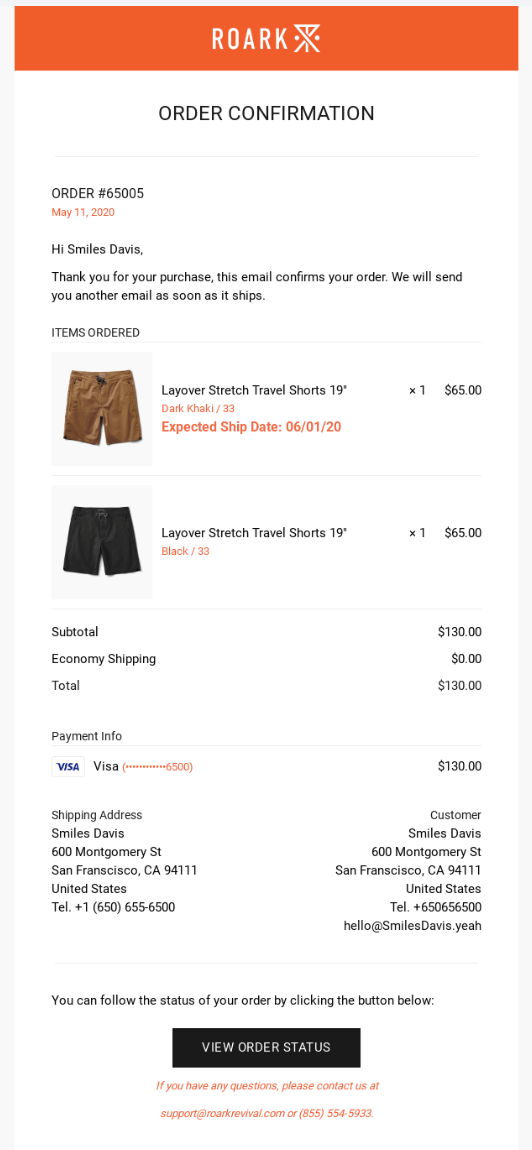The height and width of the screenshot is (1150, 532).
Task: Click the hello@SmilesDavis.yeah customer email
Action: click(412, 926)
